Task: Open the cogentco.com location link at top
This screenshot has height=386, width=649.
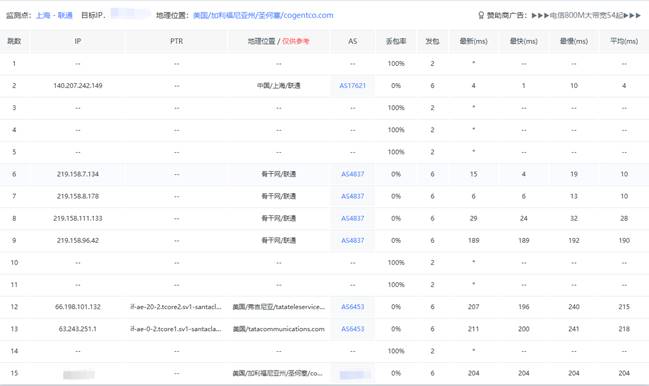Action: coord(263,15)
